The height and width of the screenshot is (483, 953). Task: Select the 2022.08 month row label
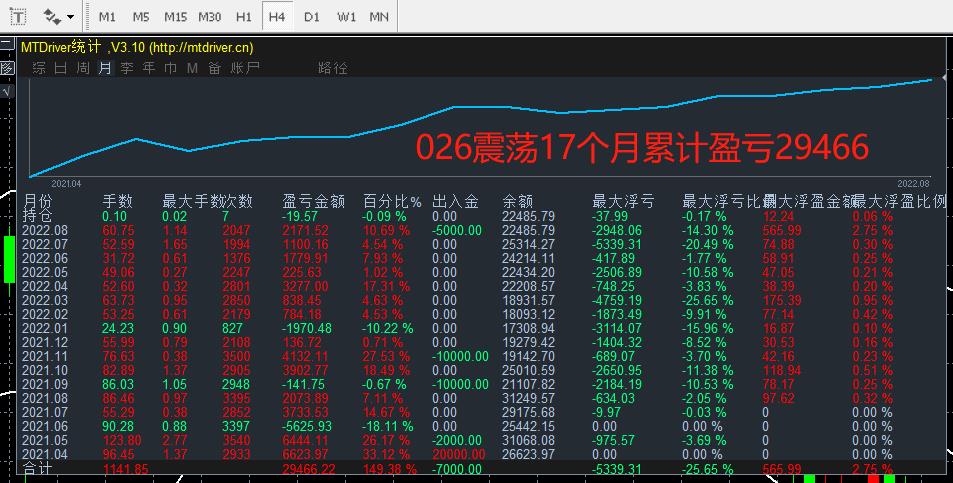tap(45, 230)
